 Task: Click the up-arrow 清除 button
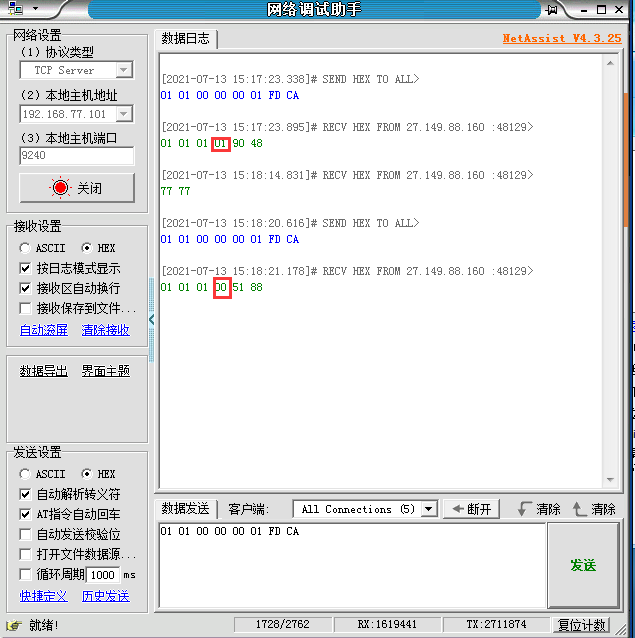(x=594, y=509)
